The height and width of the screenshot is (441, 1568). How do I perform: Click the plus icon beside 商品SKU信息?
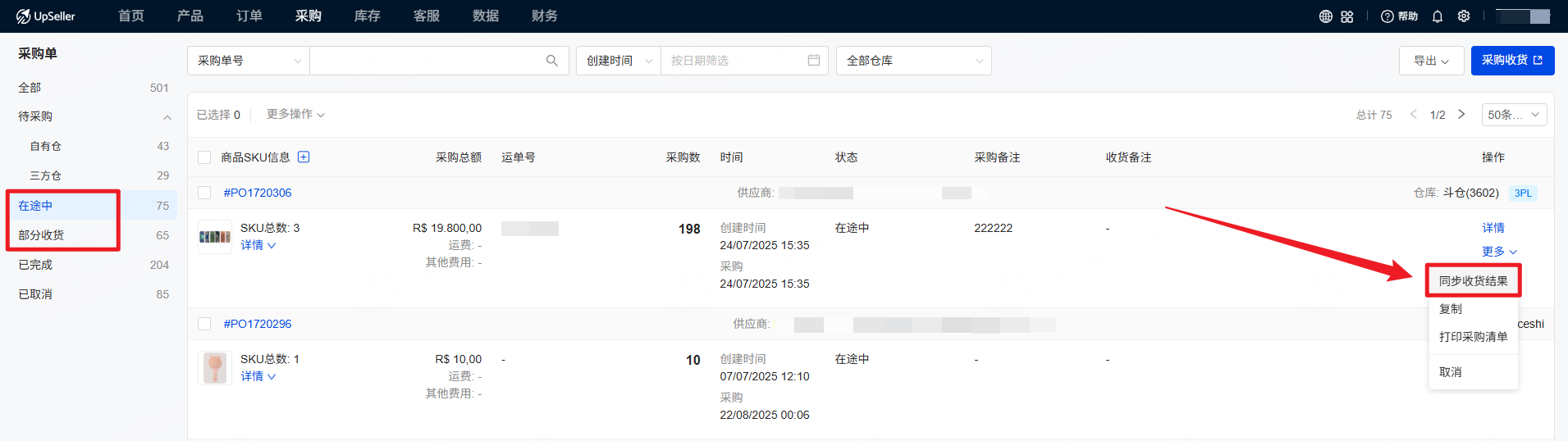click(x=304, y=157)
